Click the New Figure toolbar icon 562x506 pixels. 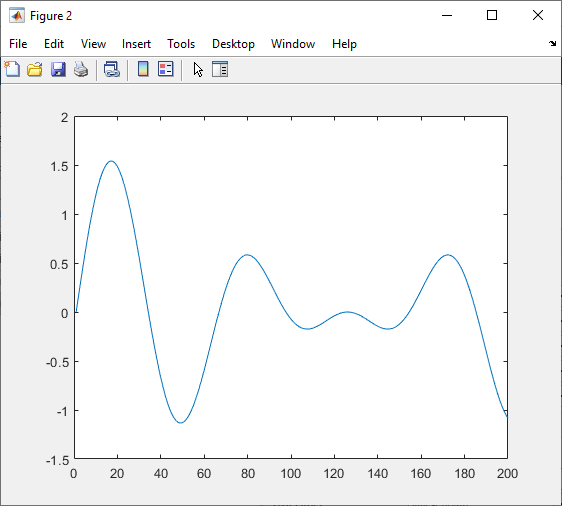[x=12, y=69]
